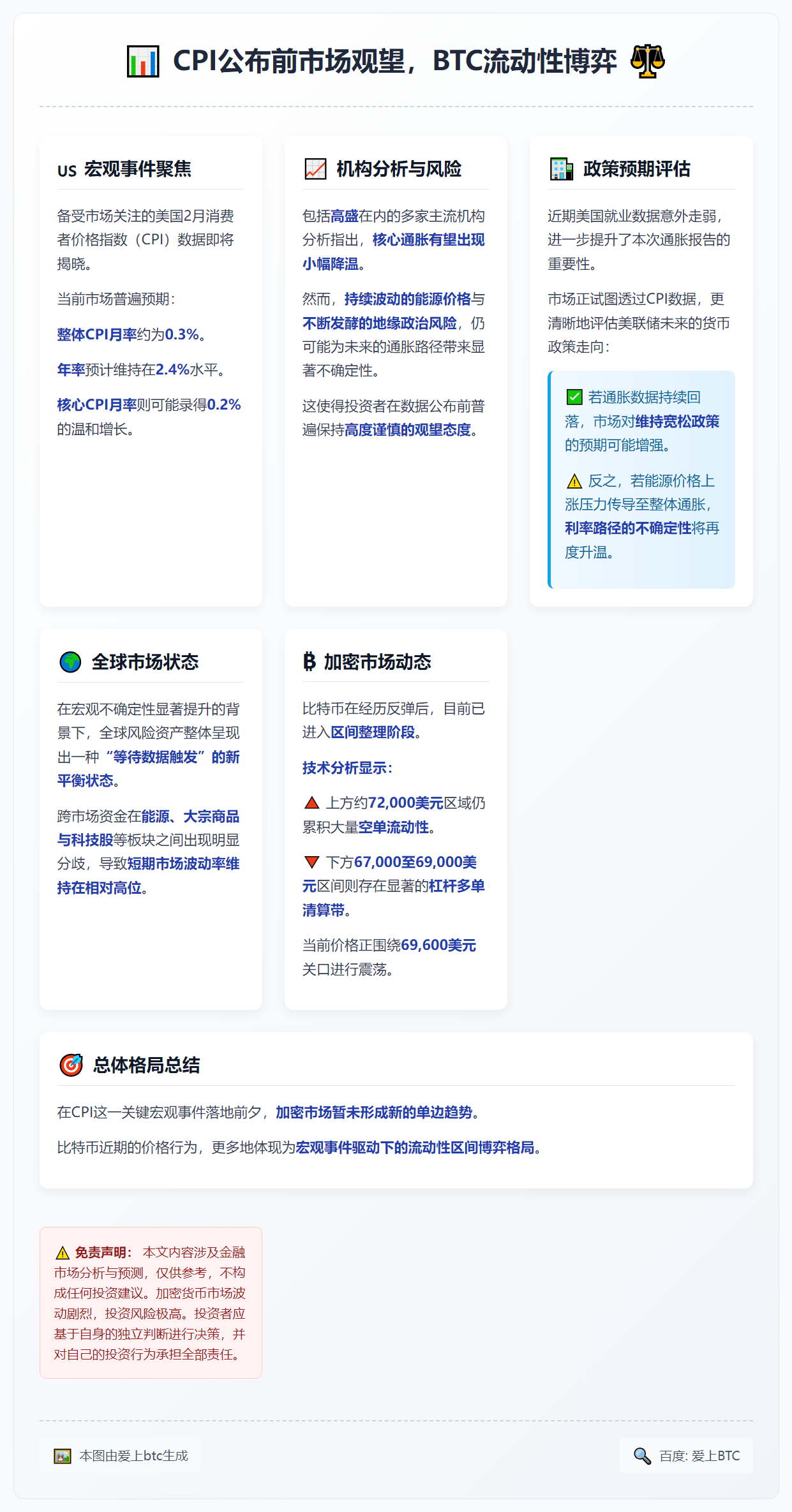Click the 总体格局总结 heading
792x1512 pixels.
(x=146, y=1065)
